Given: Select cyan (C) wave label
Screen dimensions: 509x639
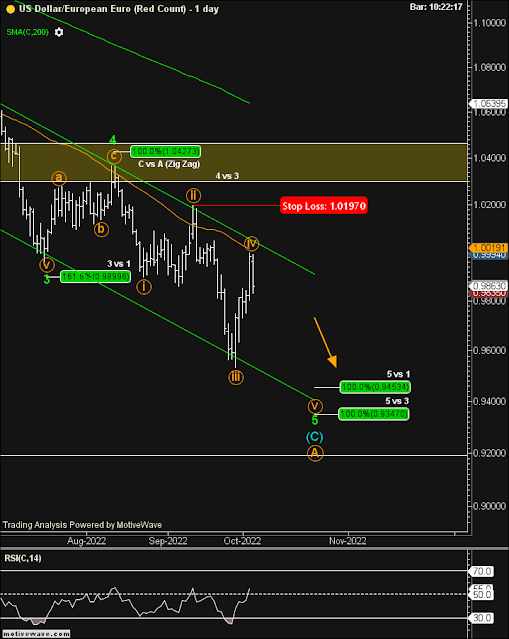Looking at the screenshot, I should (x=315, y=437).
